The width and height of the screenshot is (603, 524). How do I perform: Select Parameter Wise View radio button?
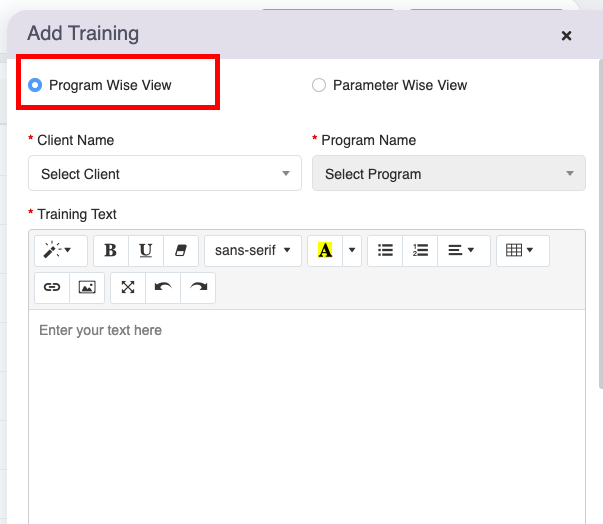(x=319, y=86)
